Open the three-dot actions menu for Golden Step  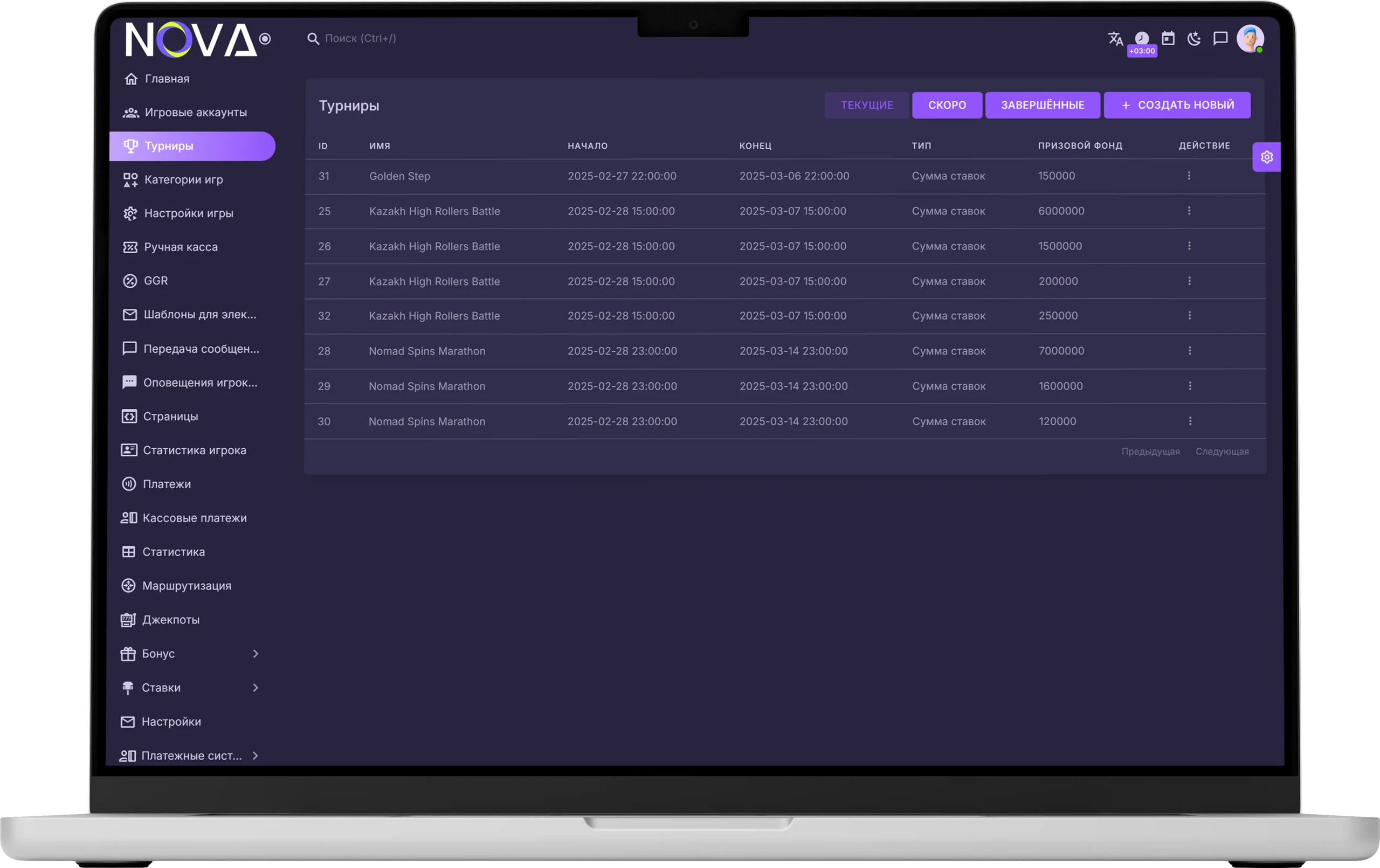[1189, 176]
